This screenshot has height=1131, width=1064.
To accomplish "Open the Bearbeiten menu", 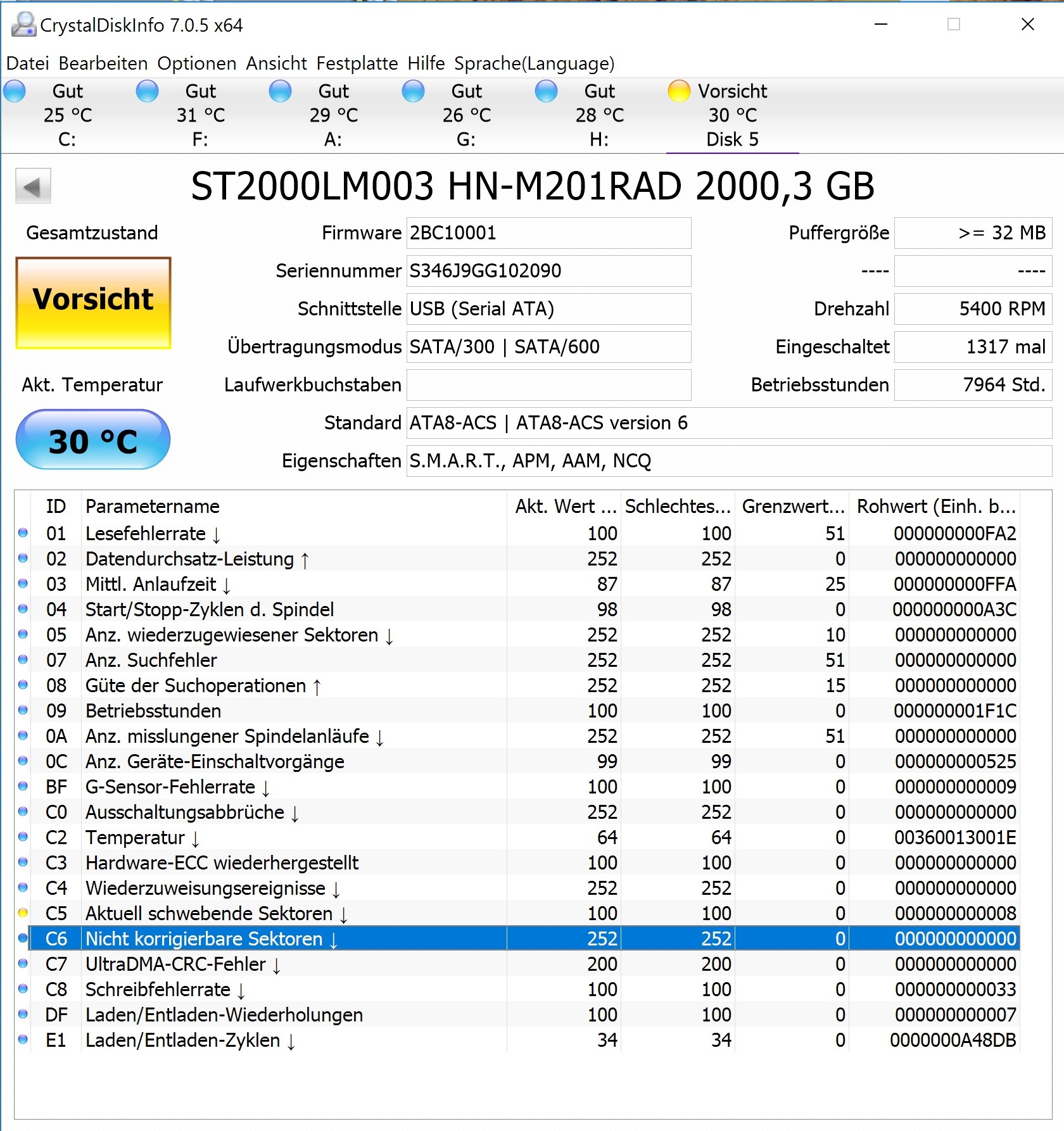I will (x=103, y=63).
